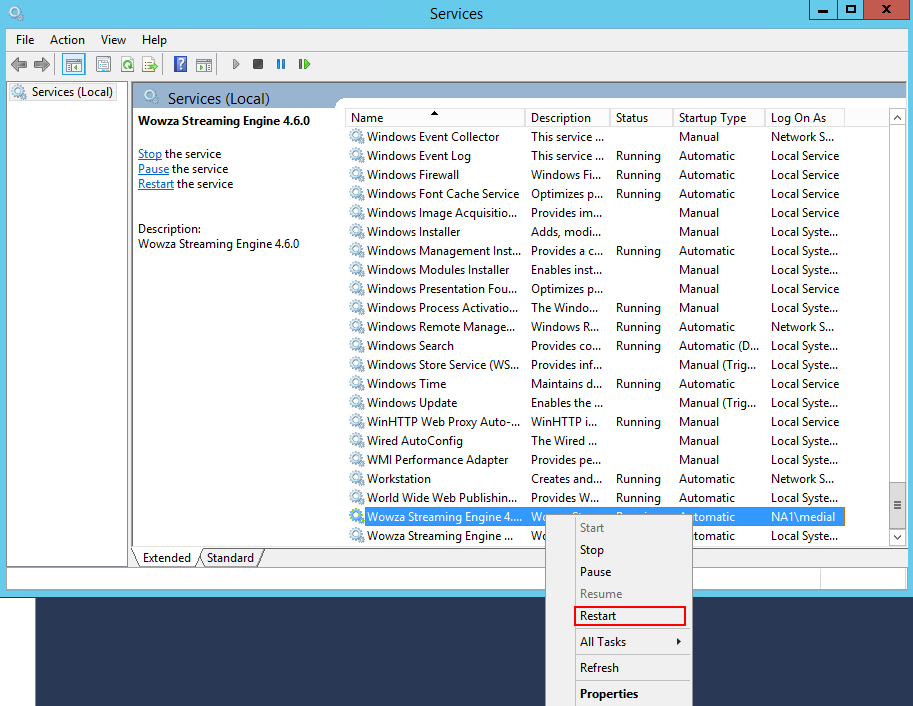Viewport: 913px width, 706px height.
Task: Click the scrollbar up arrow
Action: (897, 118)
